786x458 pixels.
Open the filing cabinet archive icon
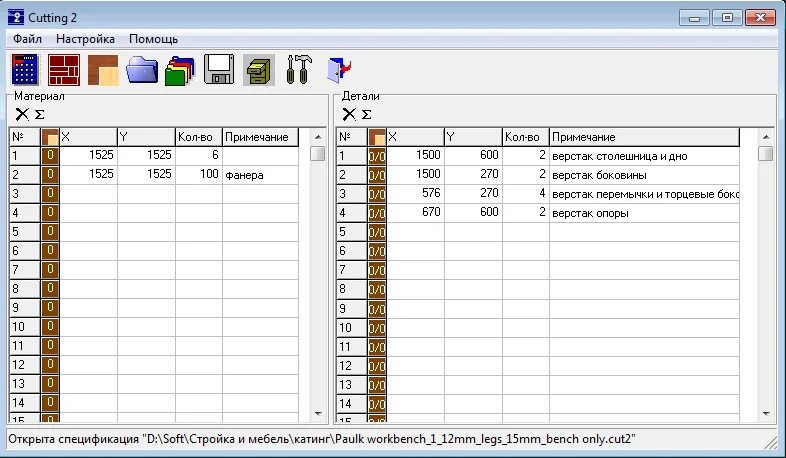tap(259, 70)
